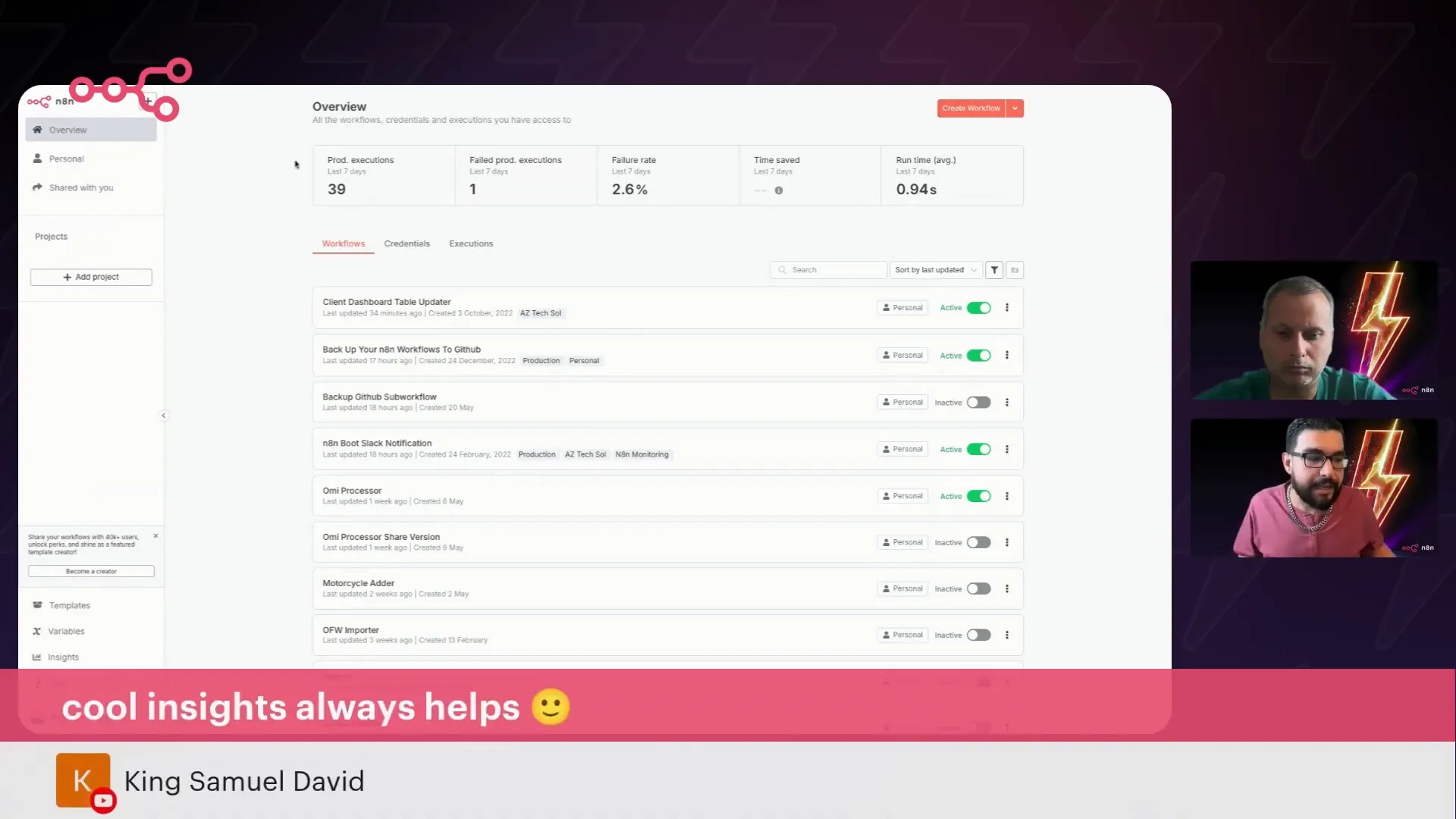This screenshot has width=1456, height=819.
Task: Open the OFW Importer workflow
Action: 350,630
